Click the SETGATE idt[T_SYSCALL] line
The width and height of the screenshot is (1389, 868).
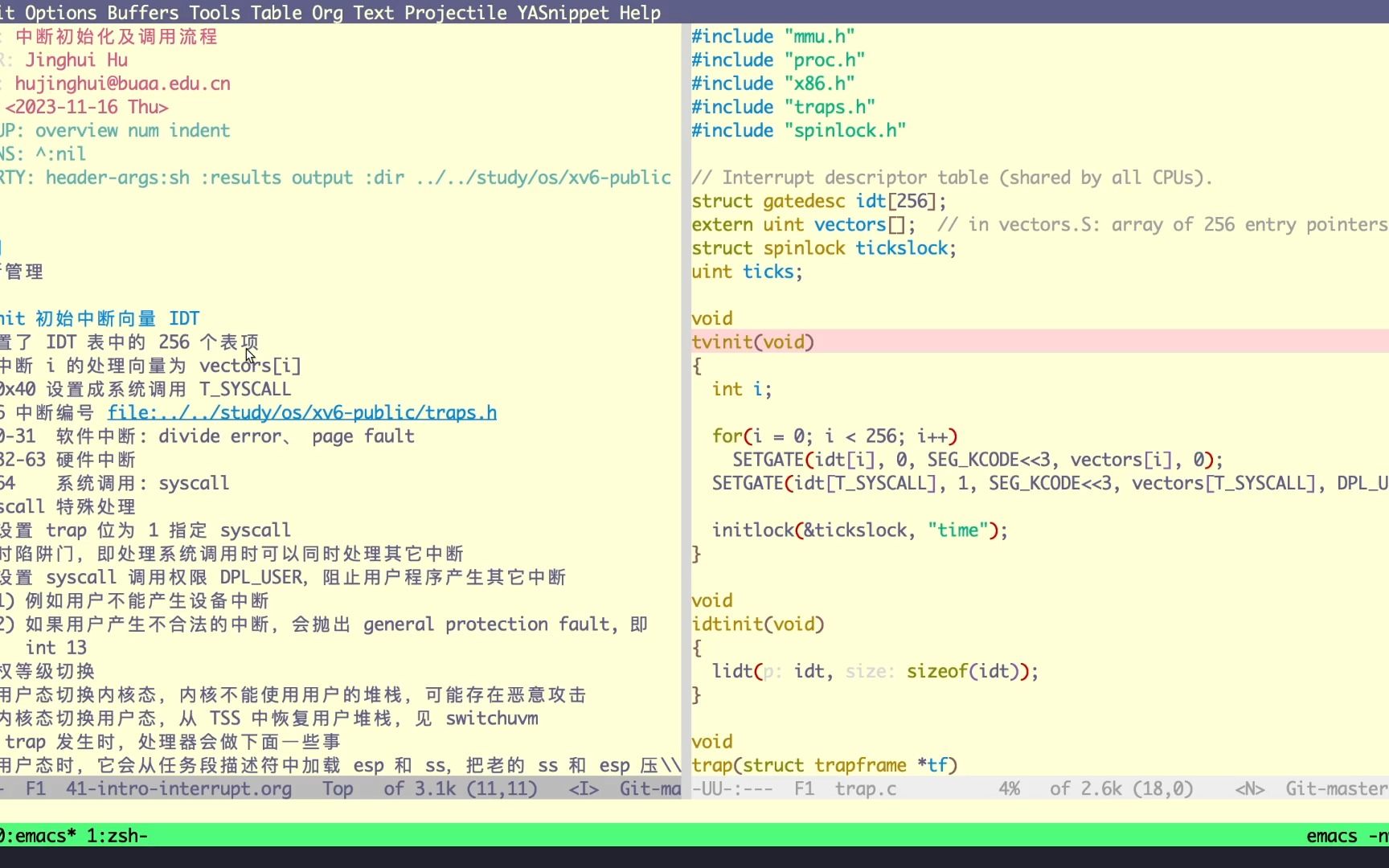click(1050, 483)
